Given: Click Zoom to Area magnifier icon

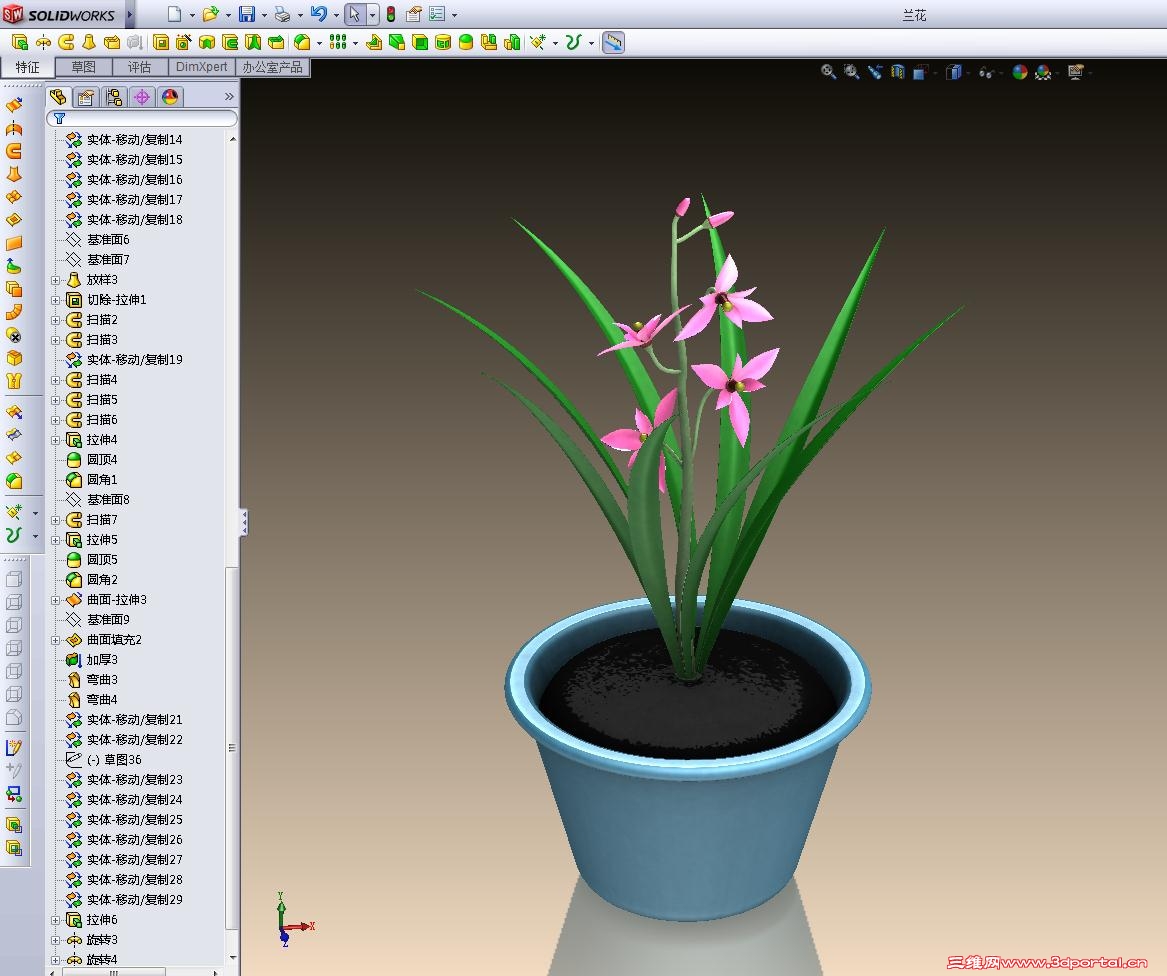Looking at the screenshot, I should [851, 72].
